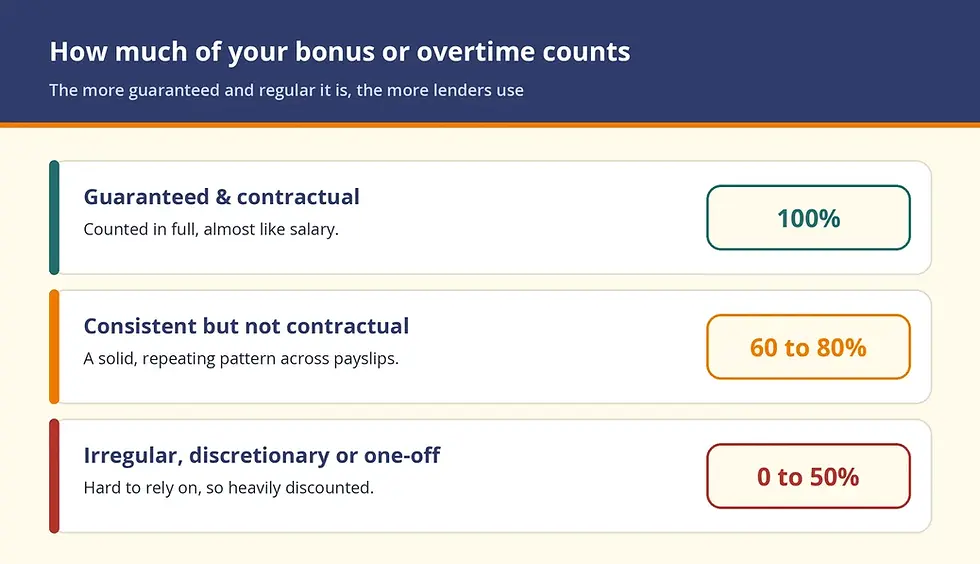Screen dimensions: 980x564
Task: Click the 100% badge
Action: coord(808,218)
